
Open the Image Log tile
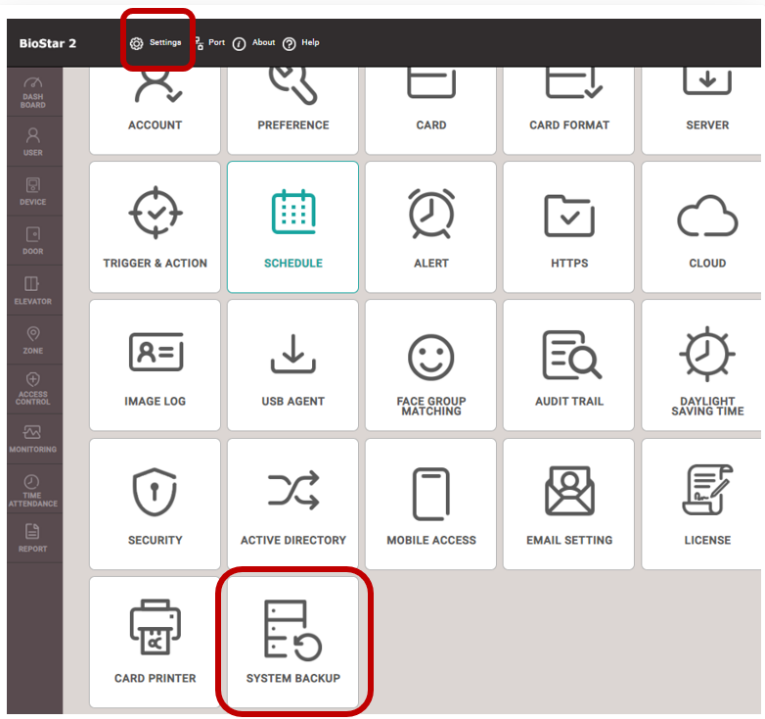tap(155, 365)
